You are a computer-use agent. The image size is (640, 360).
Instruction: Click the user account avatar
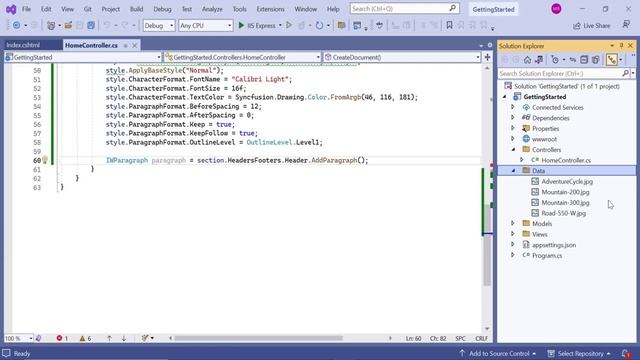(556, 9)
